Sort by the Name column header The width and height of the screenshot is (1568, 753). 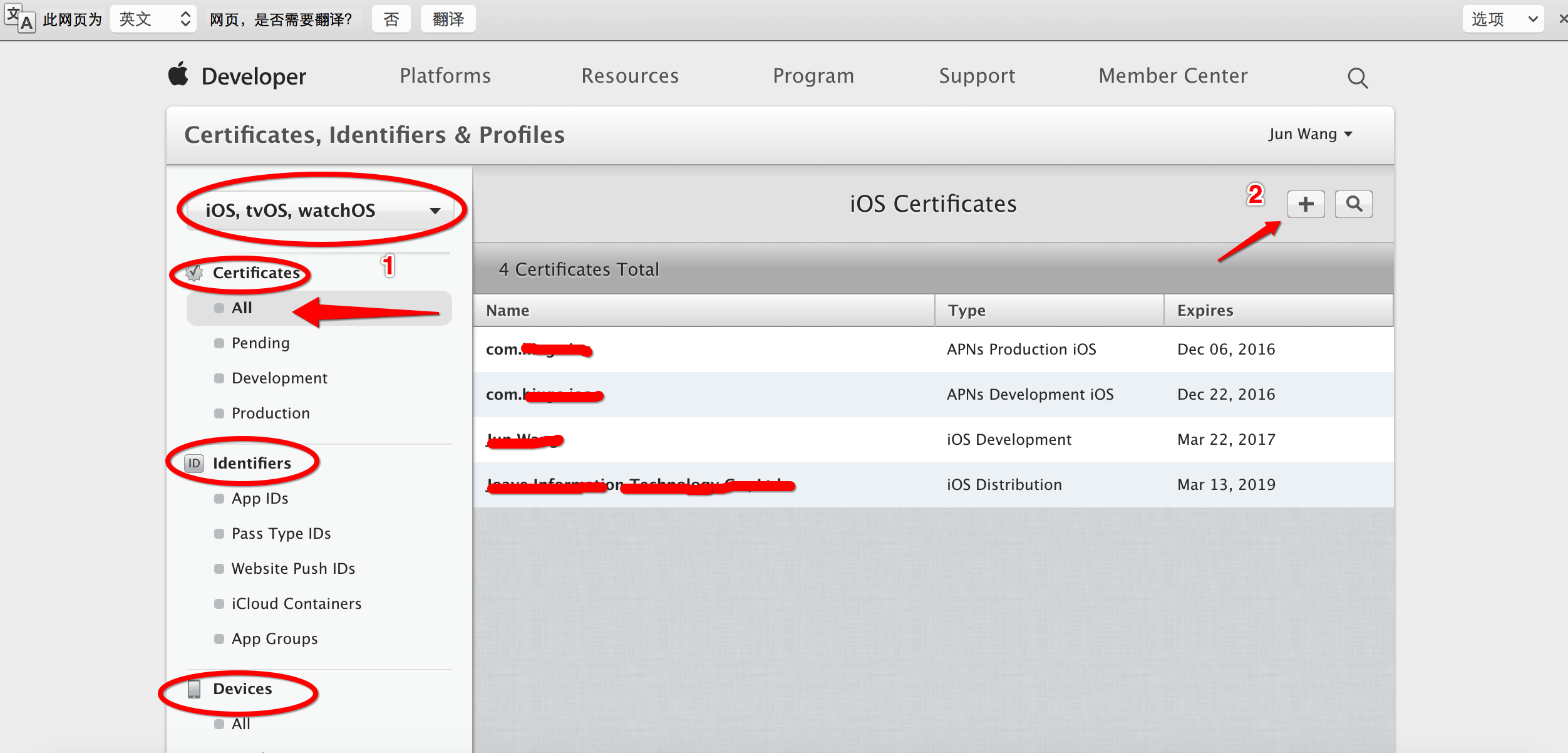click(704, 311)
